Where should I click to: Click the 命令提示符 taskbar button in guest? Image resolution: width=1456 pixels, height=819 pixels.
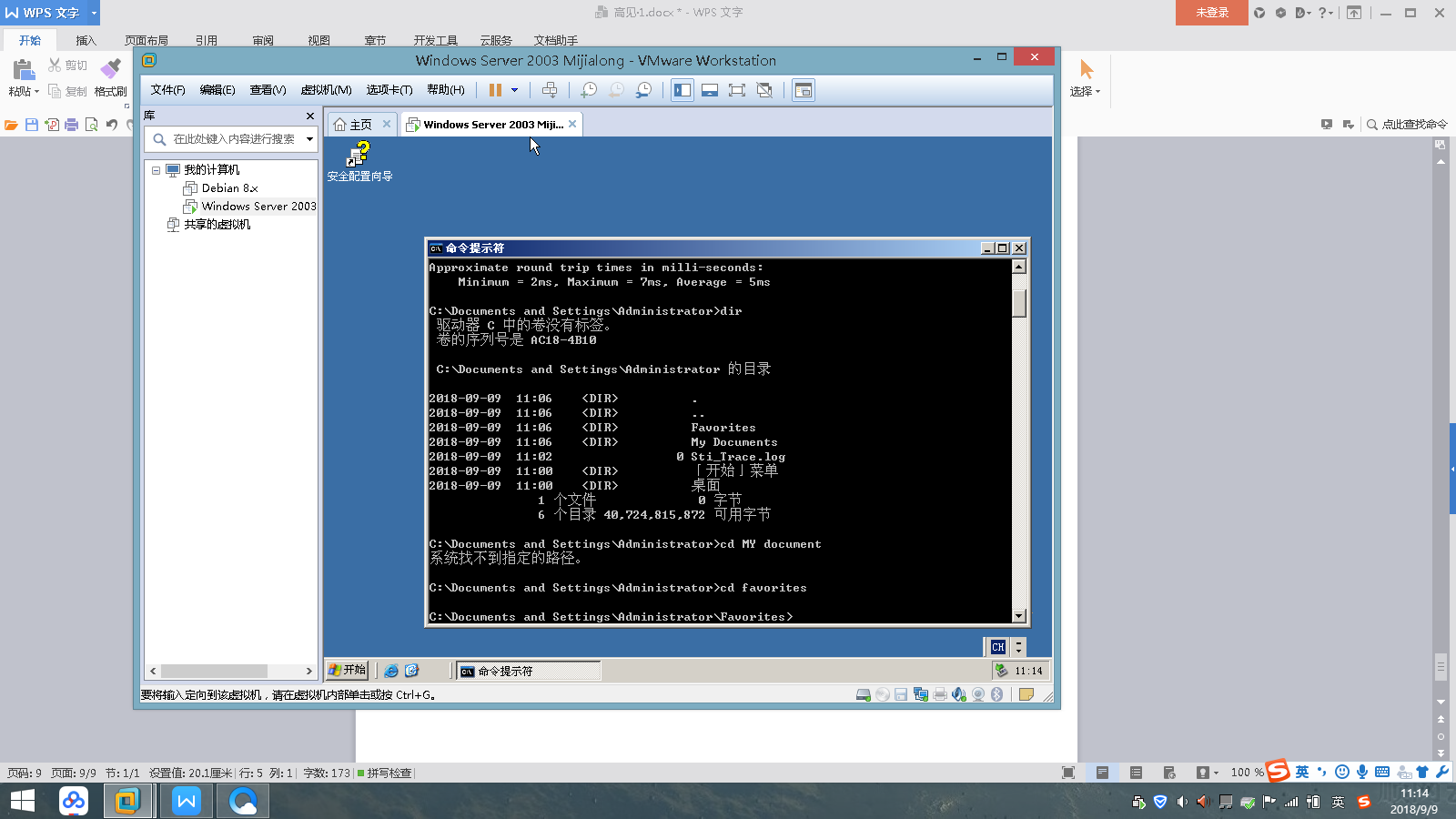click(529, 672)
